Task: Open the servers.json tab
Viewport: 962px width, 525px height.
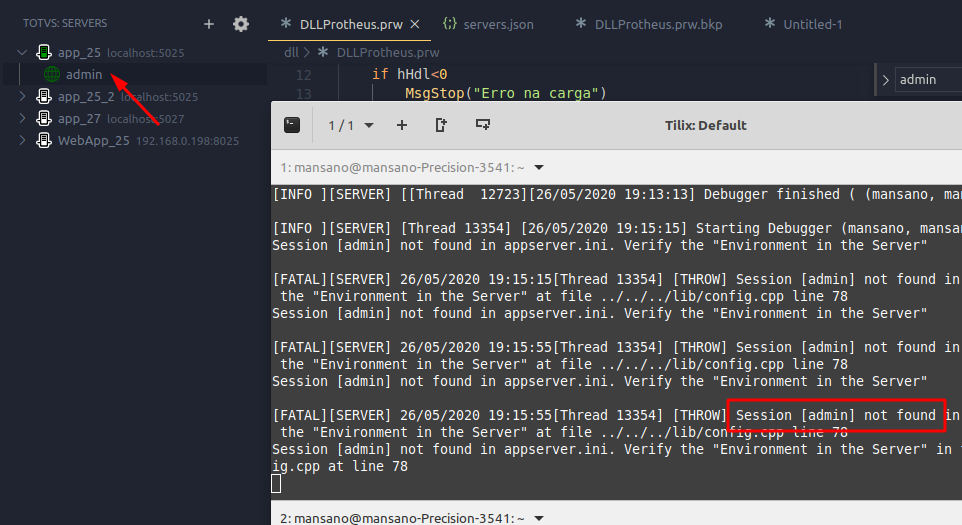Action: pyautogui.click(x=488, y=24)
